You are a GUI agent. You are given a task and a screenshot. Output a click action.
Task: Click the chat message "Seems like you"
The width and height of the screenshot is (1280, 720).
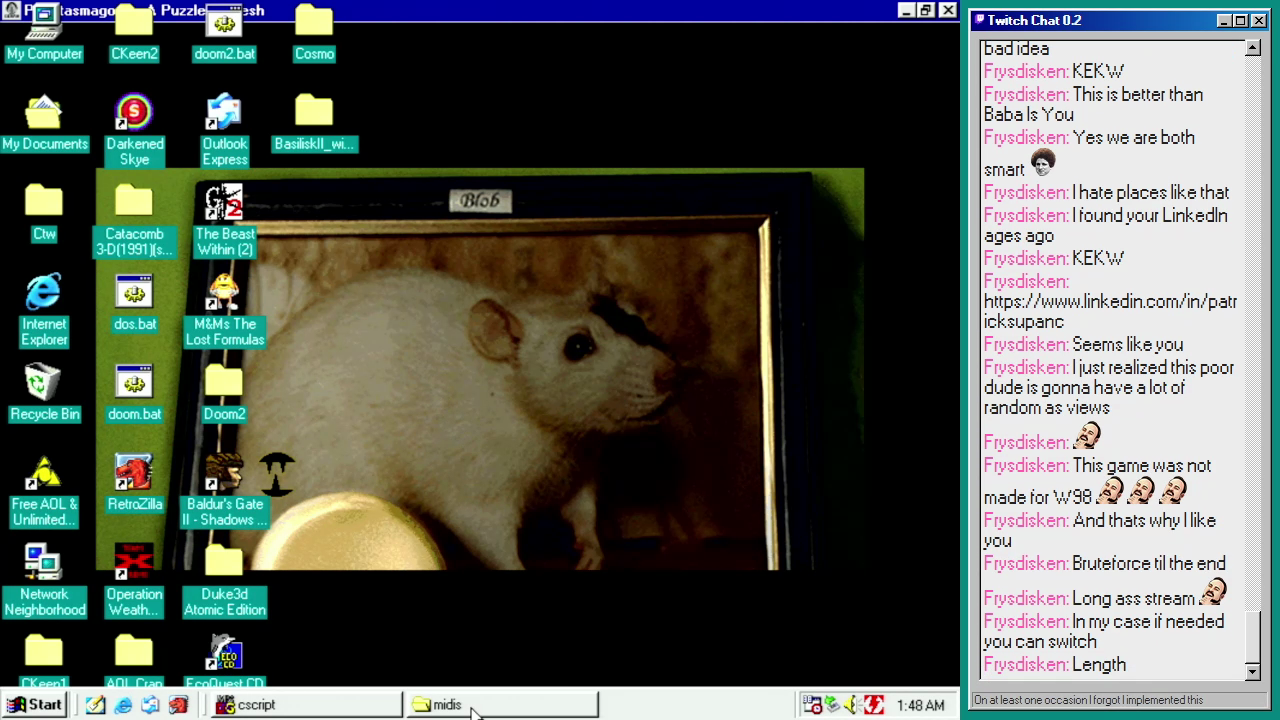(1127, 344)
